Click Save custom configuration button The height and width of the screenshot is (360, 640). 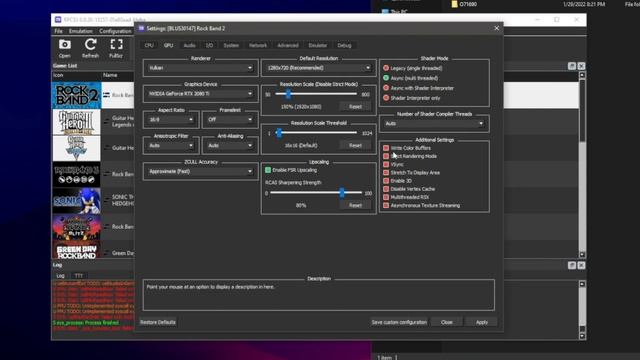point(399,322)
